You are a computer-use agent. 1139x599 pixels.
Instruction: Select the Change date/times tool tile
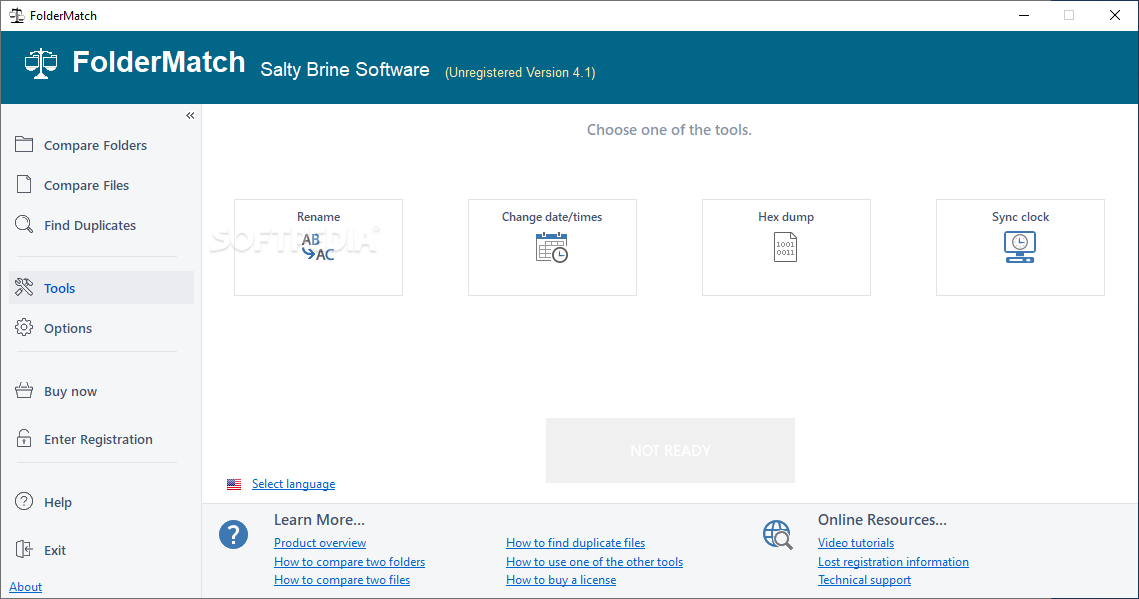(552, 248)
